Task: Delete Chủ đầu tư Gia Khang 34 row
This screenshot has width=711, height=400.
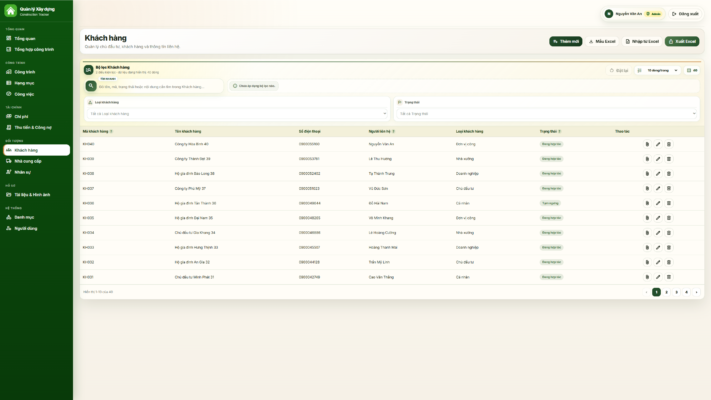Action: (x=669, y=233)
